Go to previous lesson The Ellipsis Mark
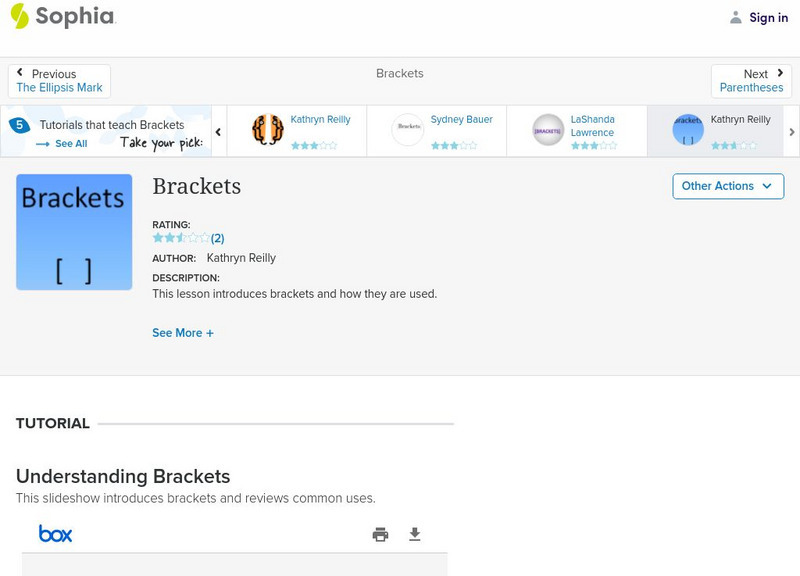Screen dimensions: 800x576 pyautogui.click(x=59, y=81)
